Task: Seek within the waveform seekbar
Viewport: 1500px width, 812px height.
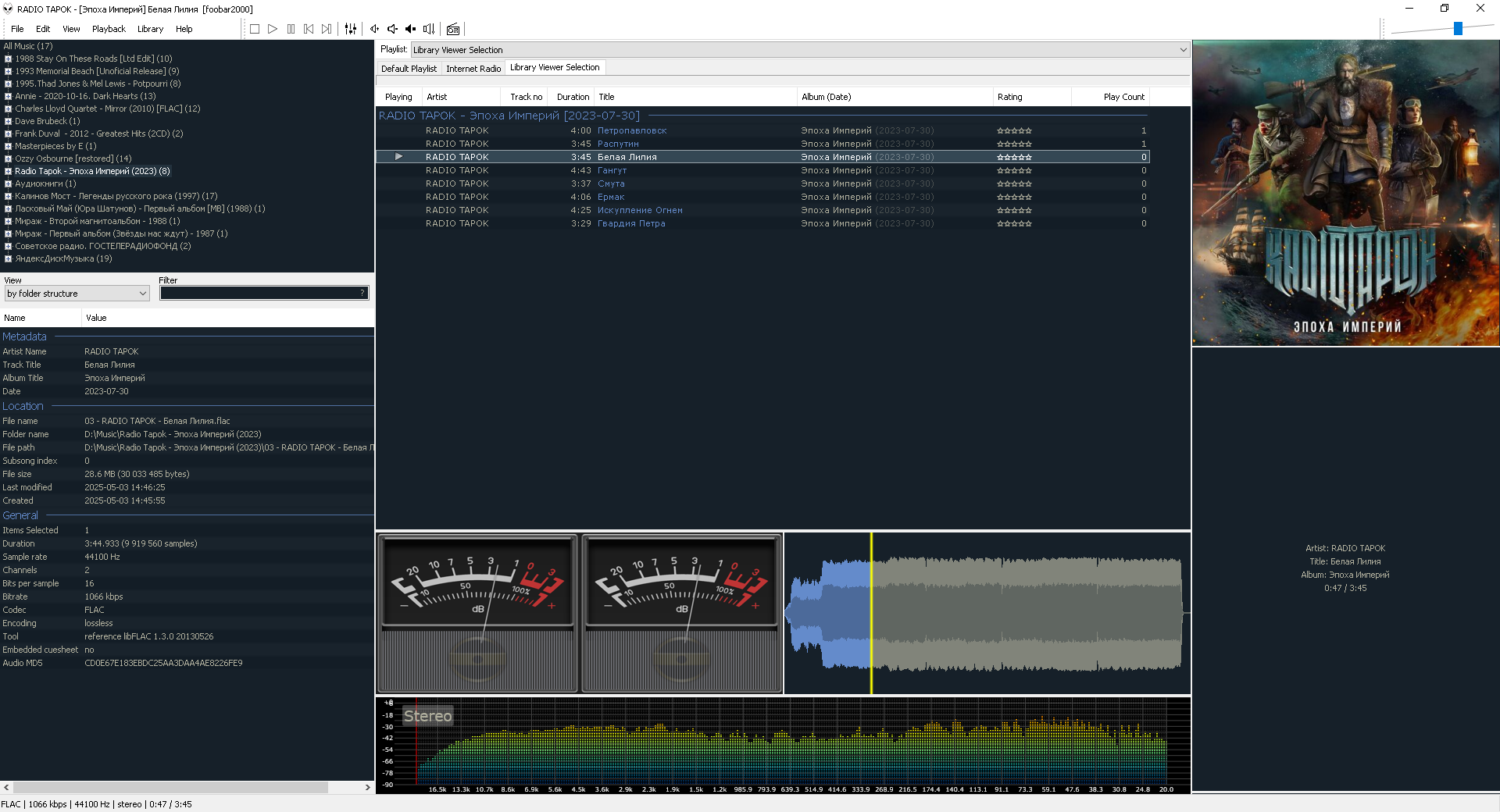Action: pos(987,614)
